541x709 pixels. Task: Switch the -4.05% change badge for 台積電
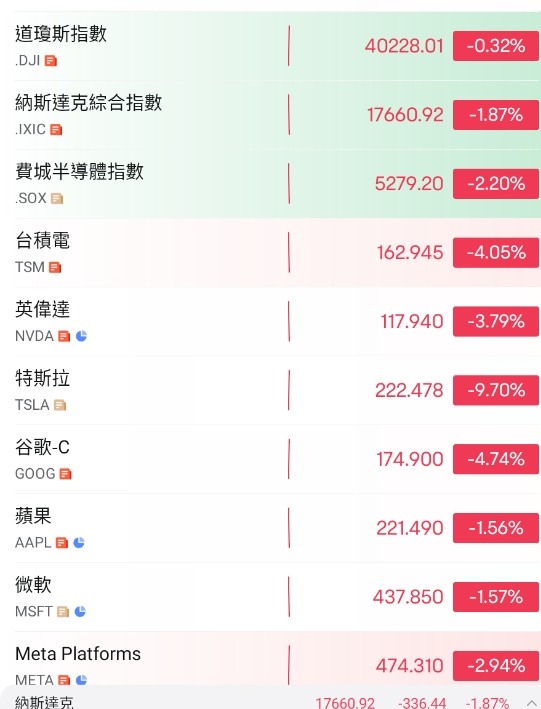click(x=496, y=252)
